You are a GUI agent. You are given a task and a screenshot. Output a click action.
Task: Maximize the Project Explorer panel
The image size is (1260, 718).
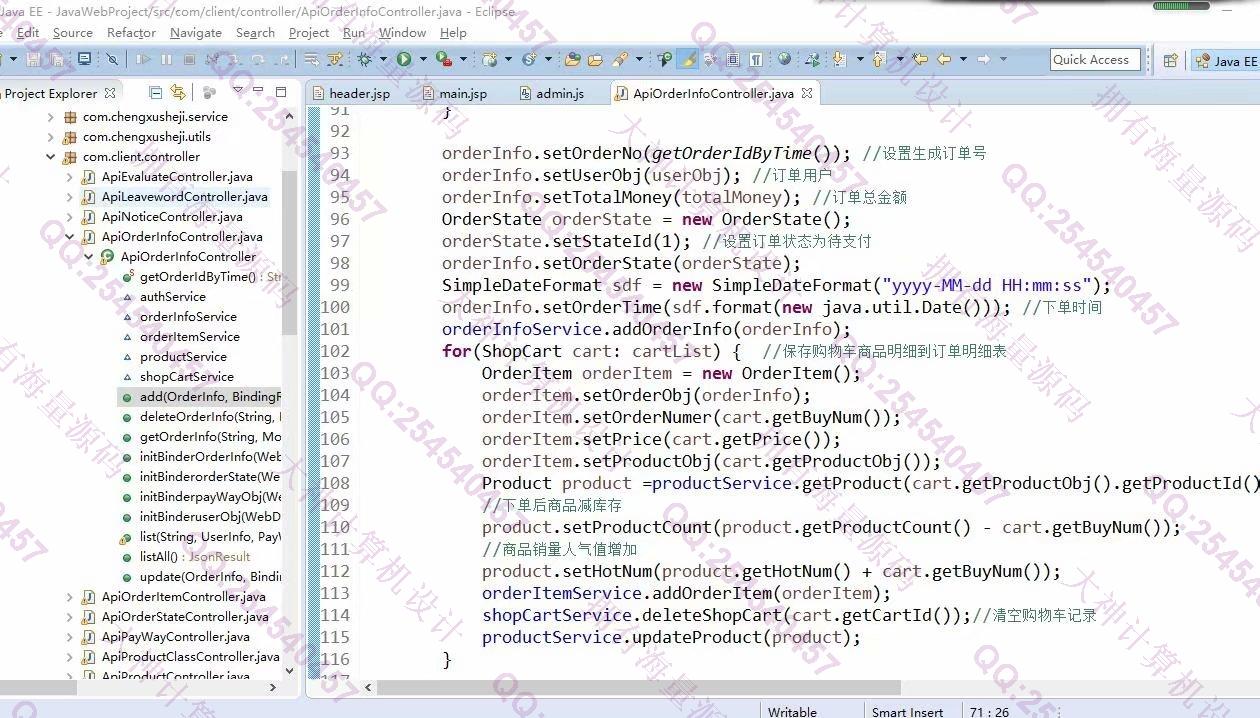[281, 92]
